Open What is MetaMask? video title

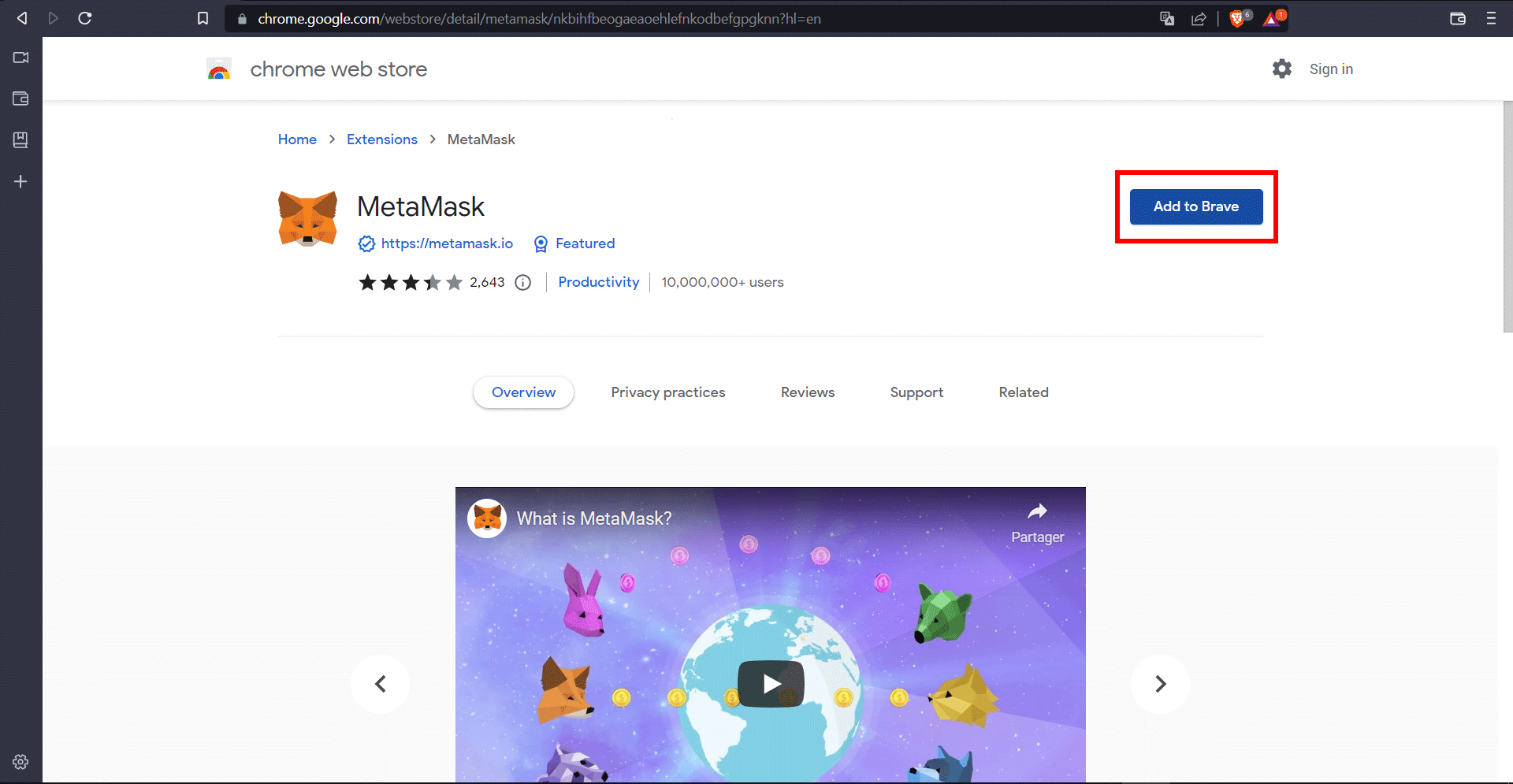[x=594, y=518]
